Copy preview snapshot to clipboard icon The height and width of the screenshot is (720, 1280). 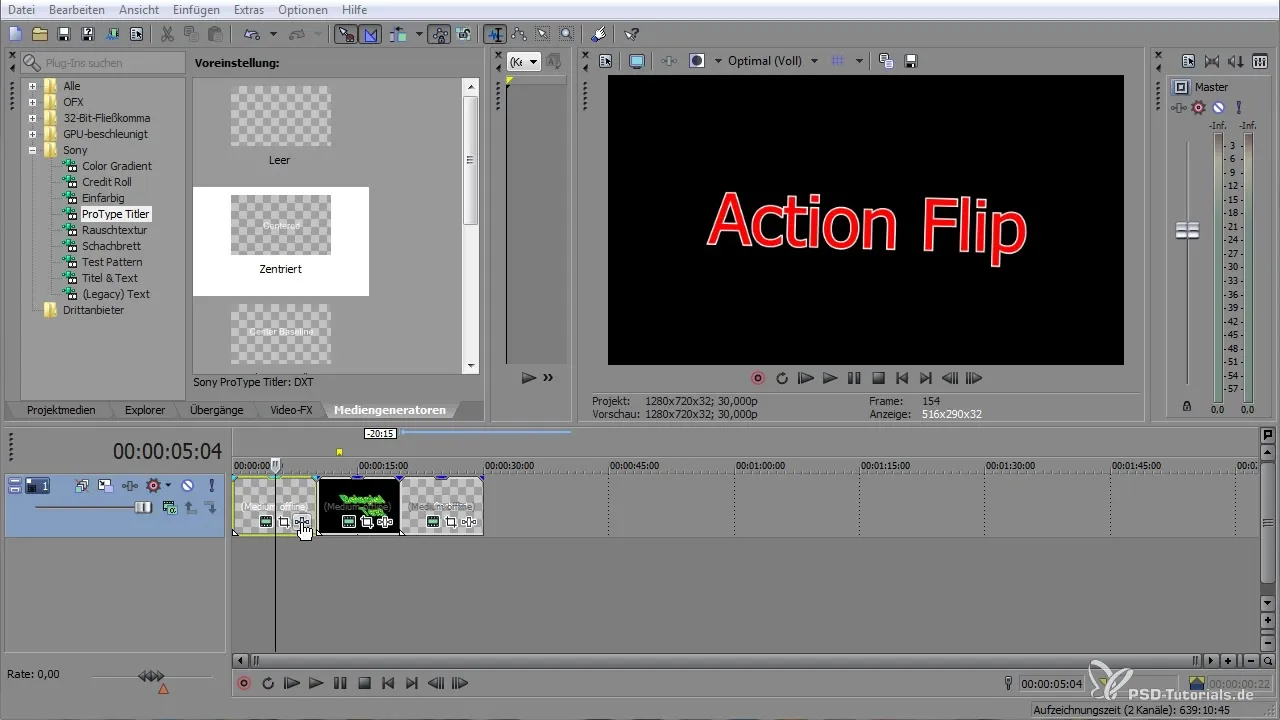pyautogui.click(x=886, y=61)
